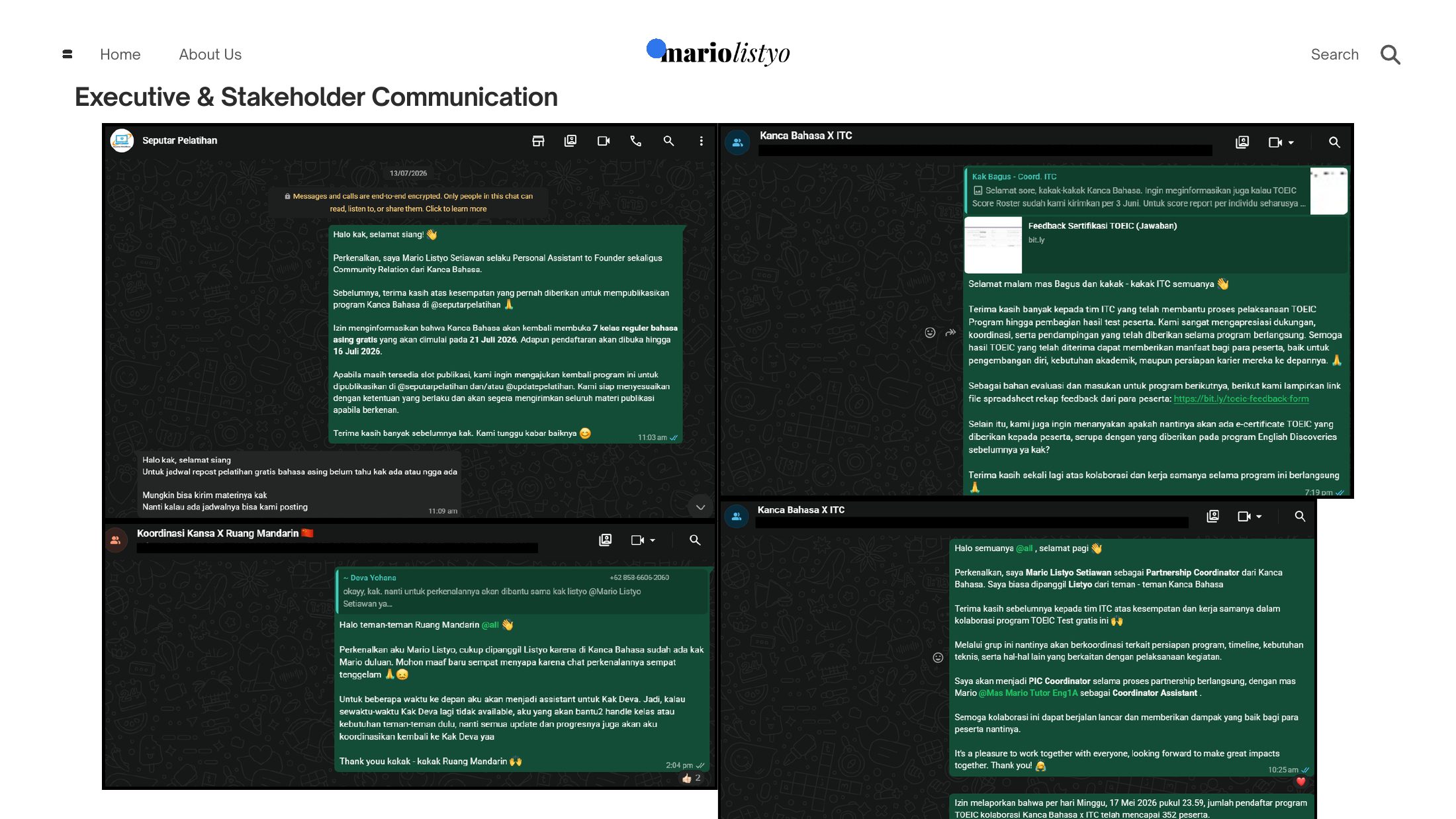Expand call options arrow in upper Kanca Bahasa chat
The image size is (1456, 819).
(x=1291, y=142)
